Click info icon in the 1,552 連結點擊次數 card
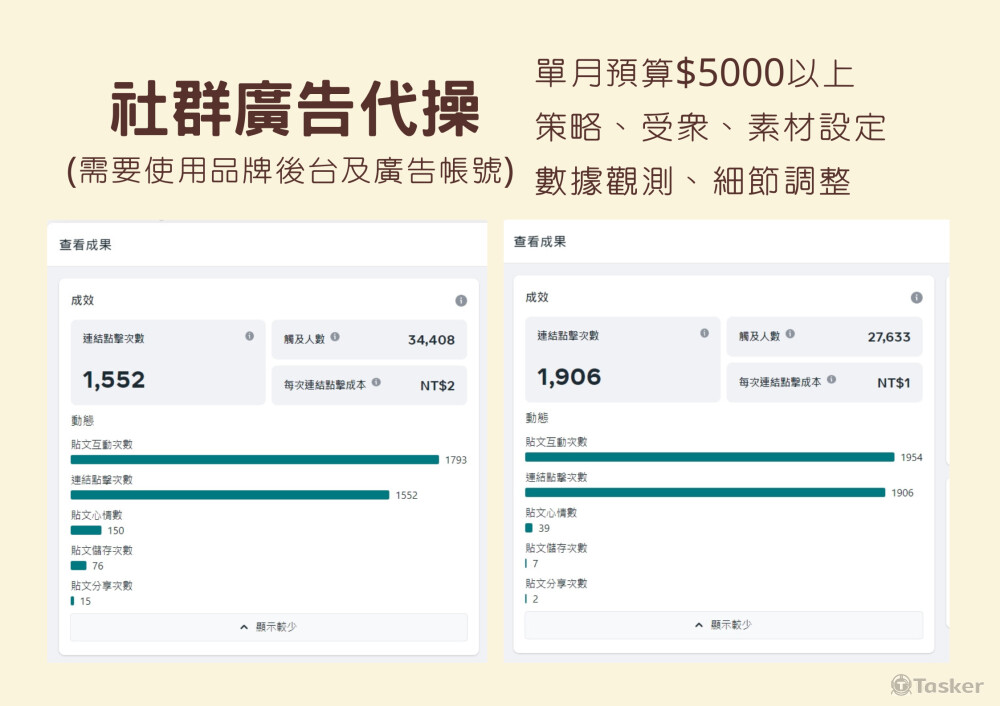The width and height of the screenshot is (1000, 706). click(249, 337)
